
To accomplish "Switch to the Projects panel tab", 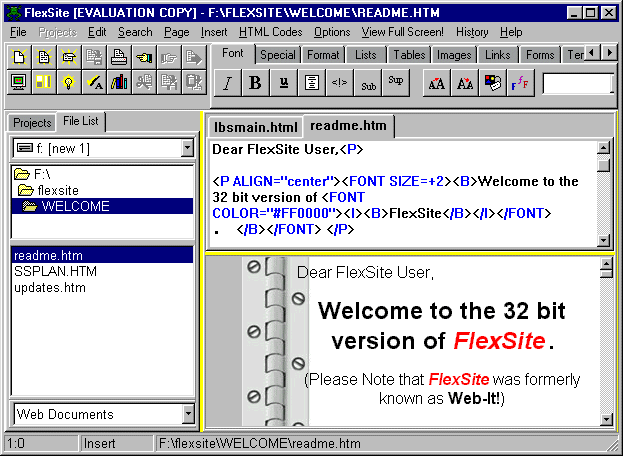I will 32,123.
